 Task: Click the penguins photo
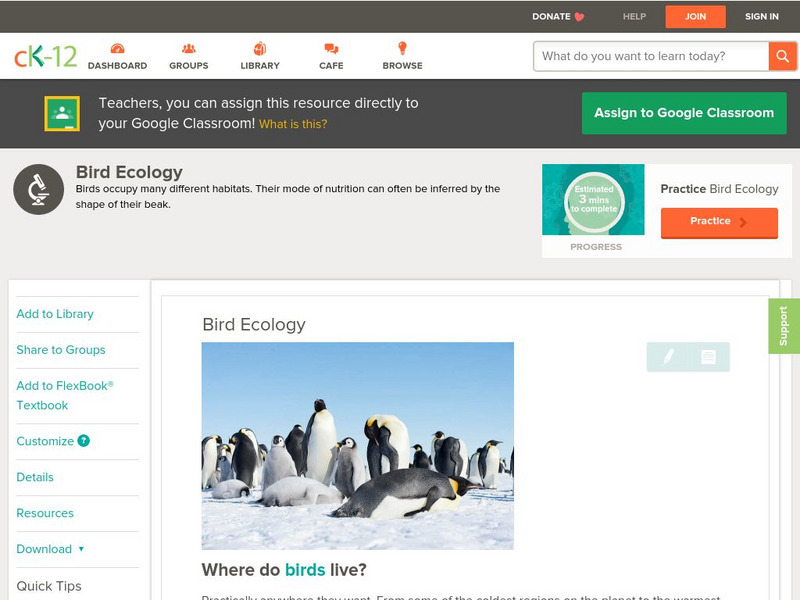tap(358, 446)
